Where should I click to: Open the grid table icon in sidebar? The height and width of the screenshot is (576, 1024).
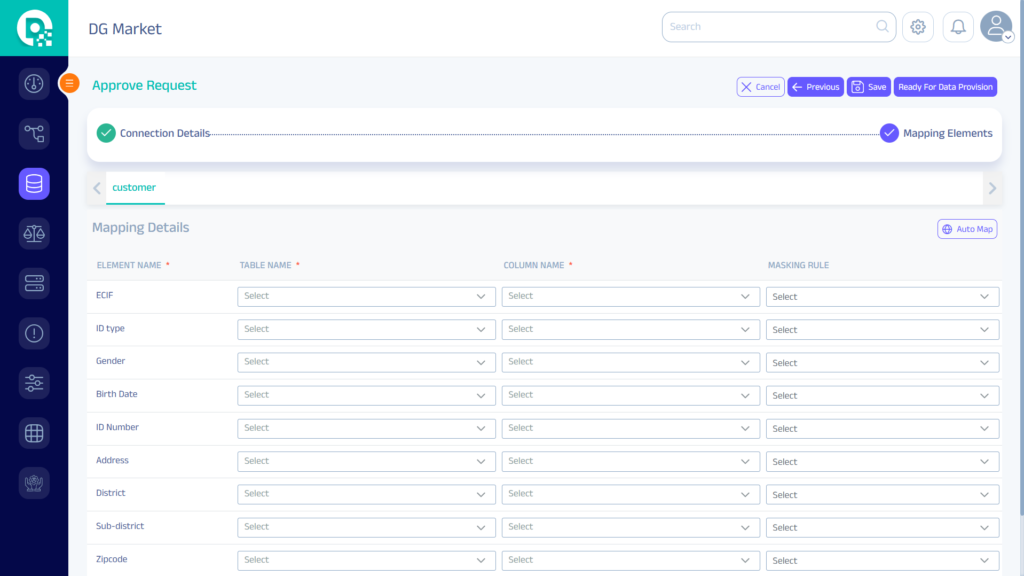pos(34,433)
